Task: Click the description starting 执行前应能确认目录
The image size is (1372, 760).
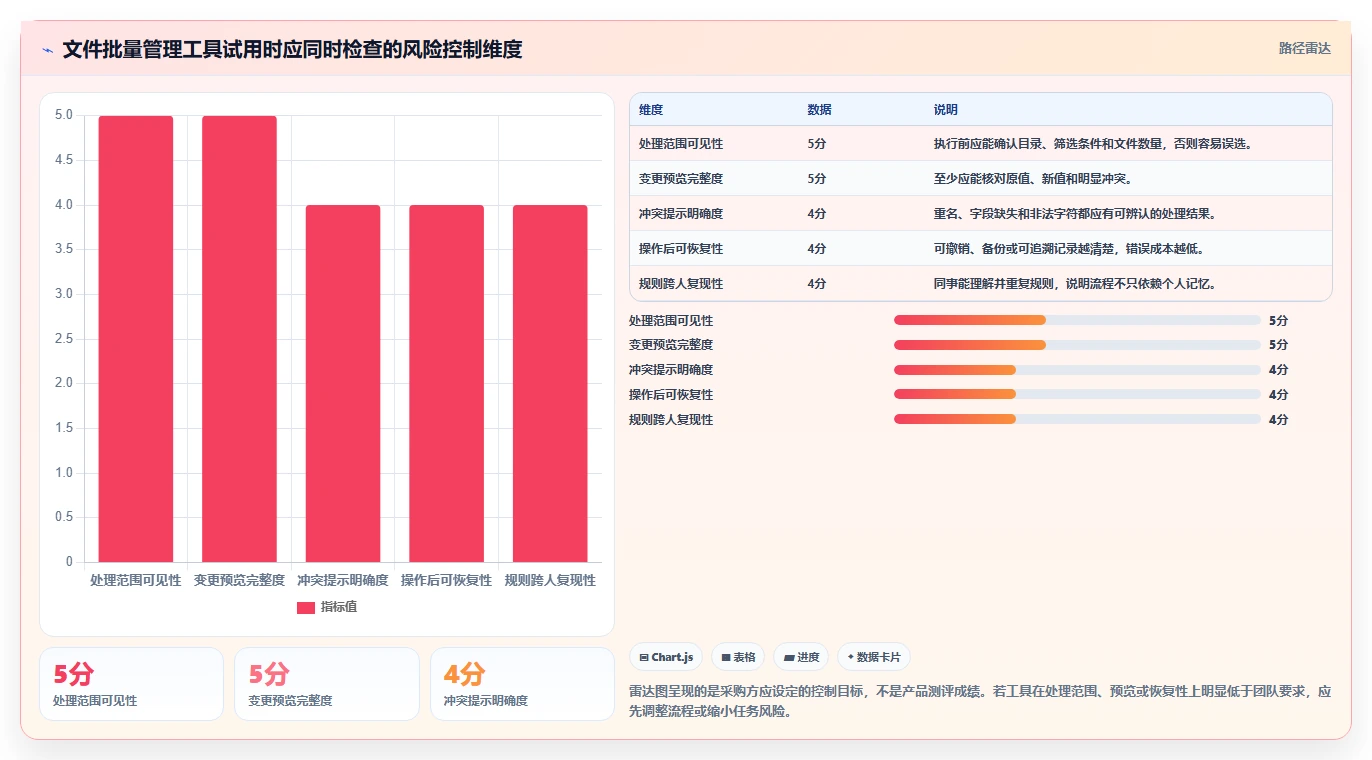Action: (1093, 144)
